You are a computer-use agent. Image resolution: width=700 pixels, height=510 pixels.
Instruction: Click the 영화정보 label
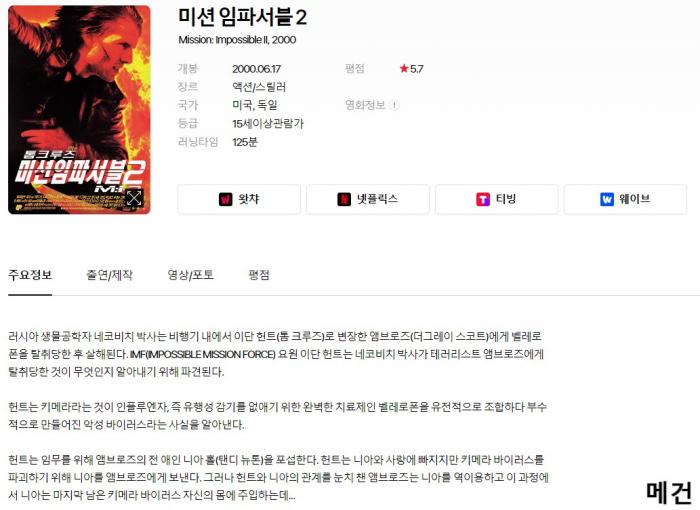(365, 105)
